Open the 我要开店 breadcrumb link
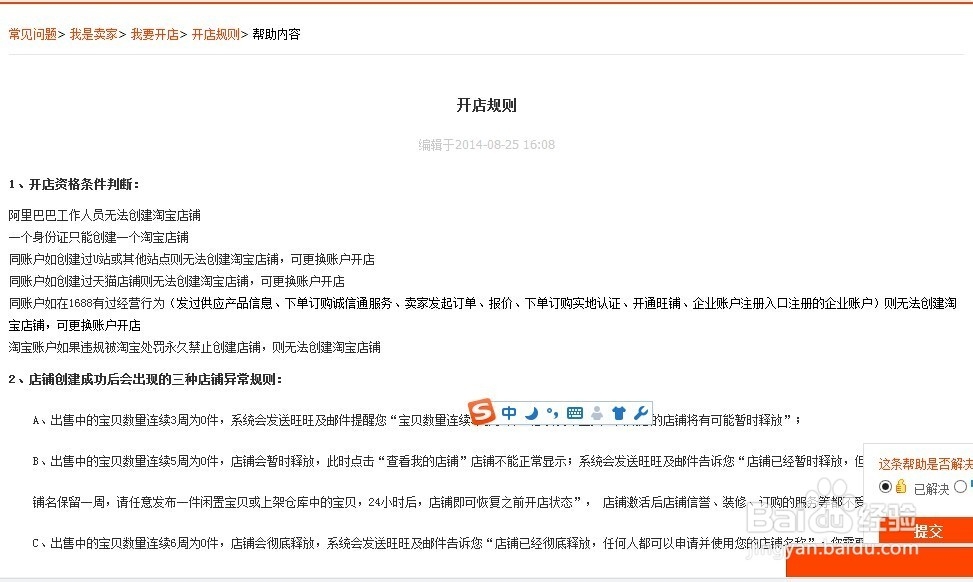Screen dimensions: 973x582 tap(155, 34)
